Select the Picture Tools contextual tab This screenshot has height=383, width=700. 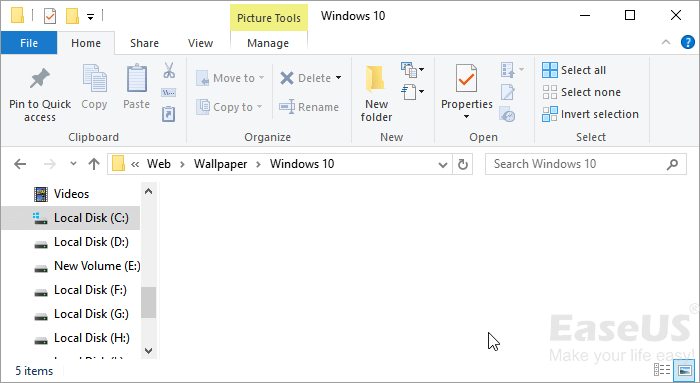click(269, 18)
